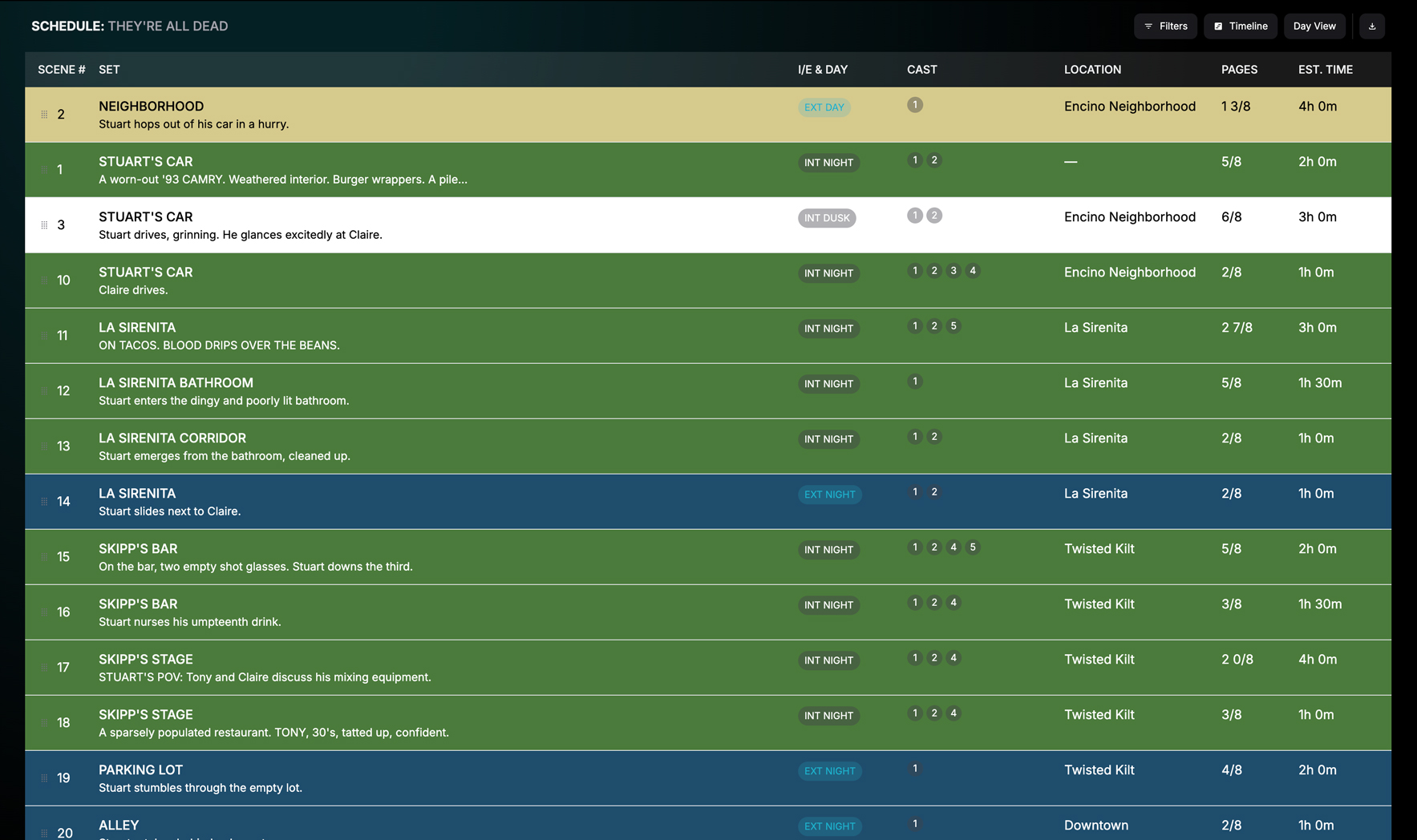Viewport: 1417px width, 840px height.
Task: Switch to Day View
Action: tap(1314, 26)
